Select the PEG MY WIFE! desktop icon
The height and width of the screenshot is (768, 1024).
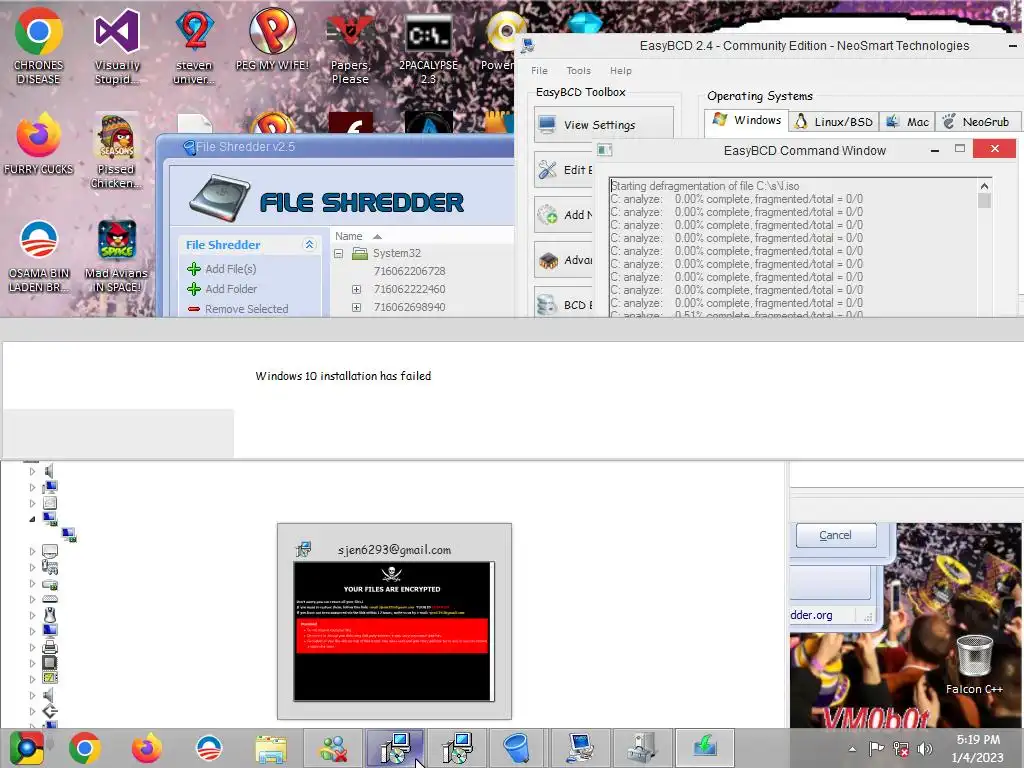coord(272,39)
